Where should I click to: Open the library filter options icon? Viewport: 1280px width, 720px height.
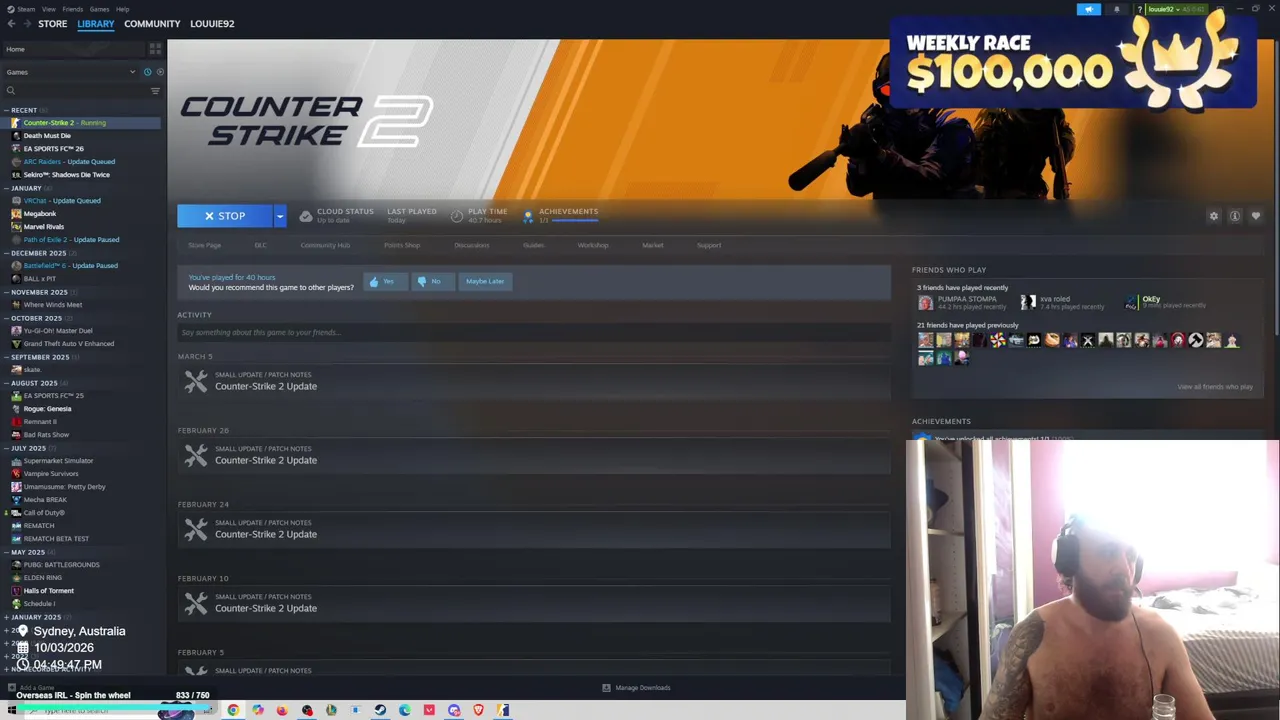tap(155, 91)
